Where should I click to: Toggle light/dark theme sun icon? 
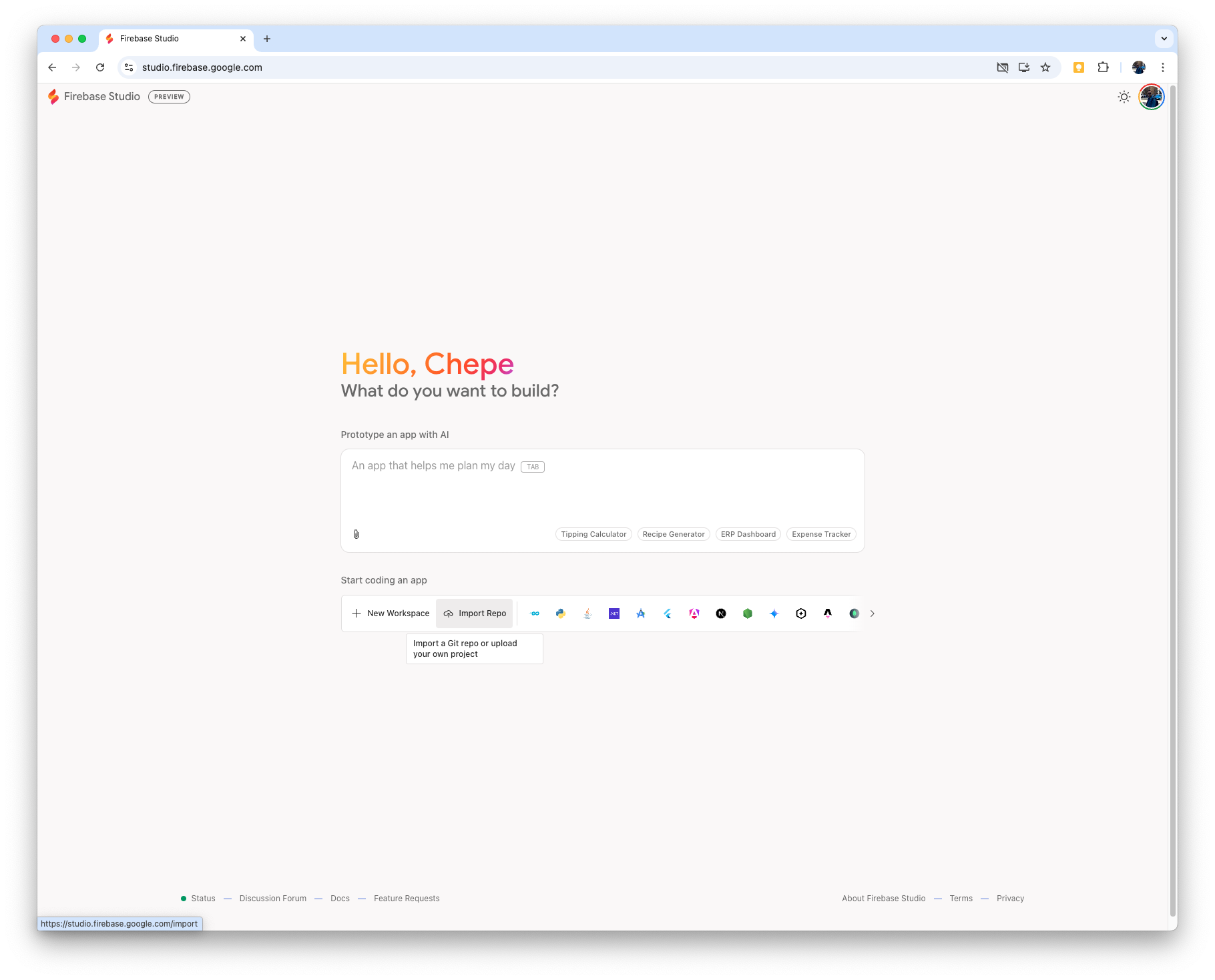(x=1124, y=97)
